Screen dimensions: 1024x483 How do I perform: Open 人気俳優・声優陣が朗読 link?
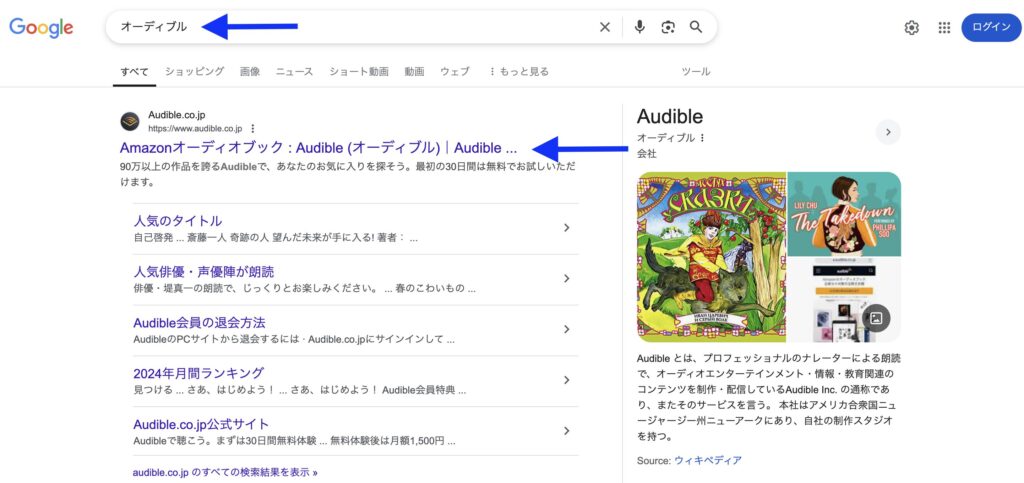(x=204, y=272)
